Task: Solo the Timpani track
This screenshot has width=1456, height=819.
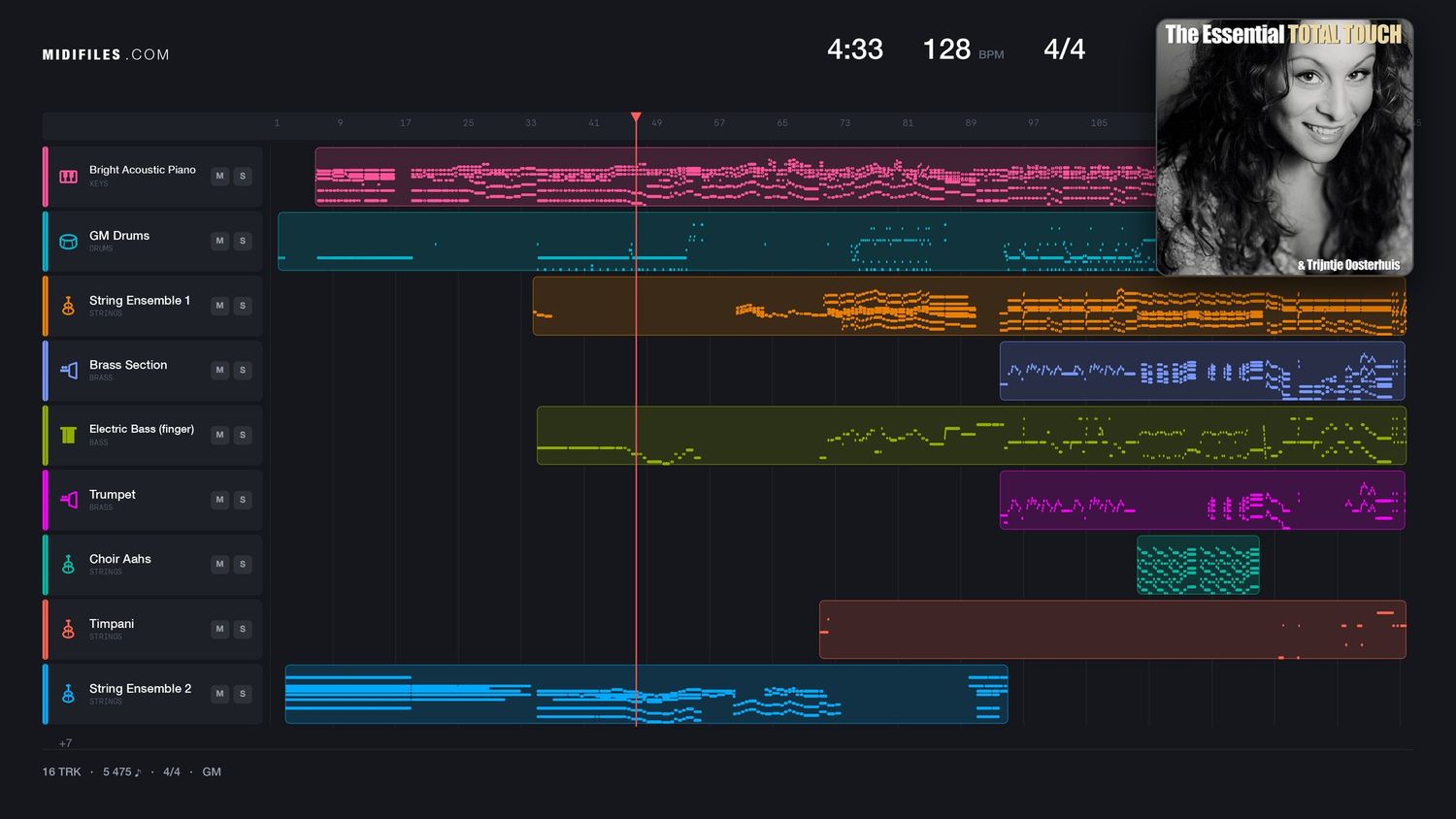Action: click(x=243, y=629)
